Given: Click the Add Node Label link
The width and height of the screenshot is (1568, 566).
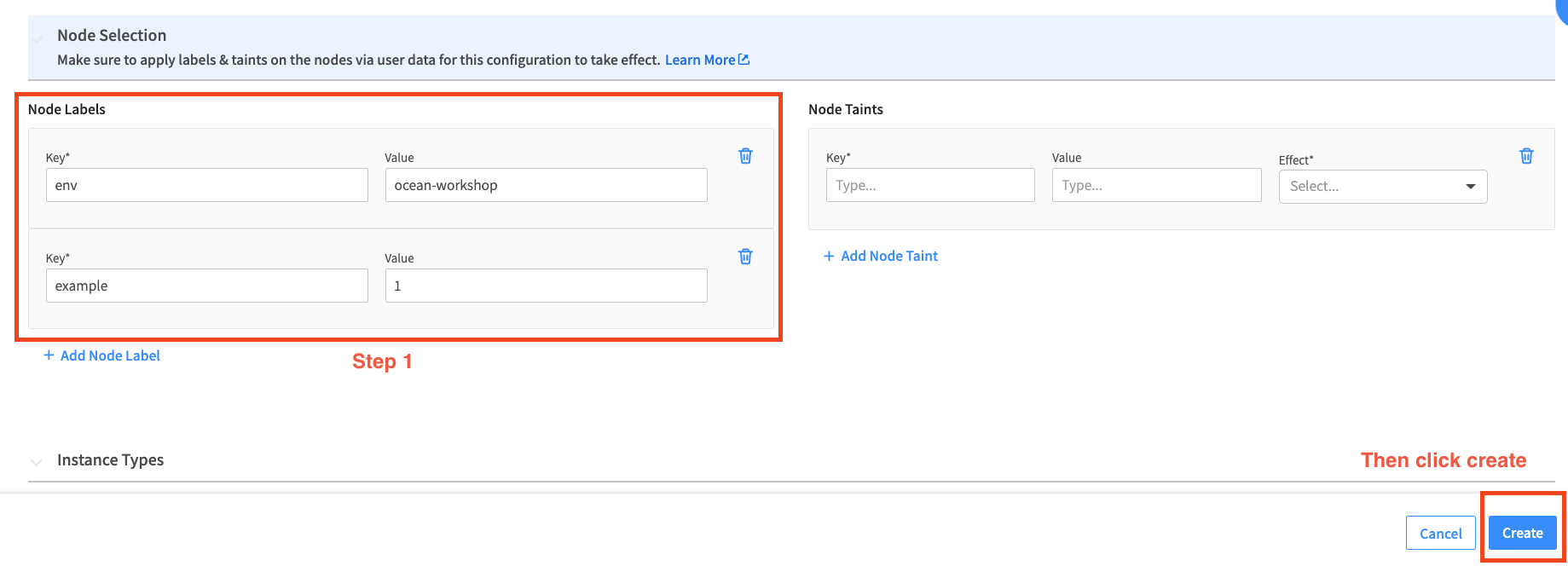Looking at the screenshot, I should click(x=101, y=355).
